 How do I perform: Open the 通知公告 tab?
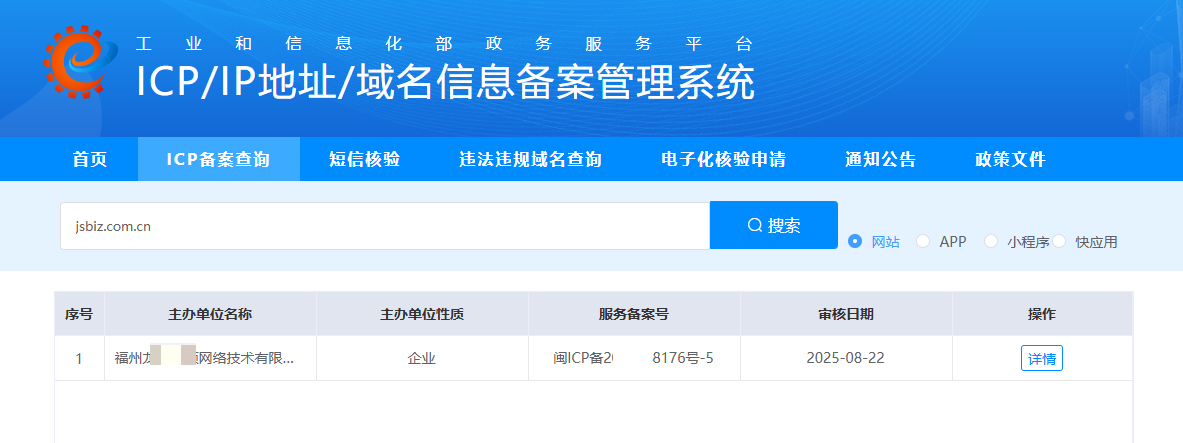[x=880, y=159]
